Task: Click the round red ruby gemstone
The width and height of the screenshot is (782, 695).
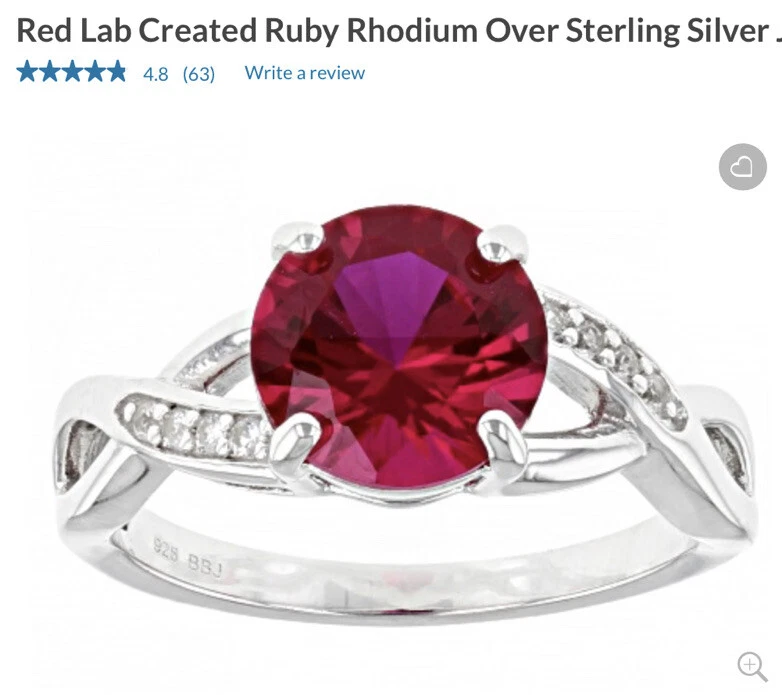Action: [399, 347]
